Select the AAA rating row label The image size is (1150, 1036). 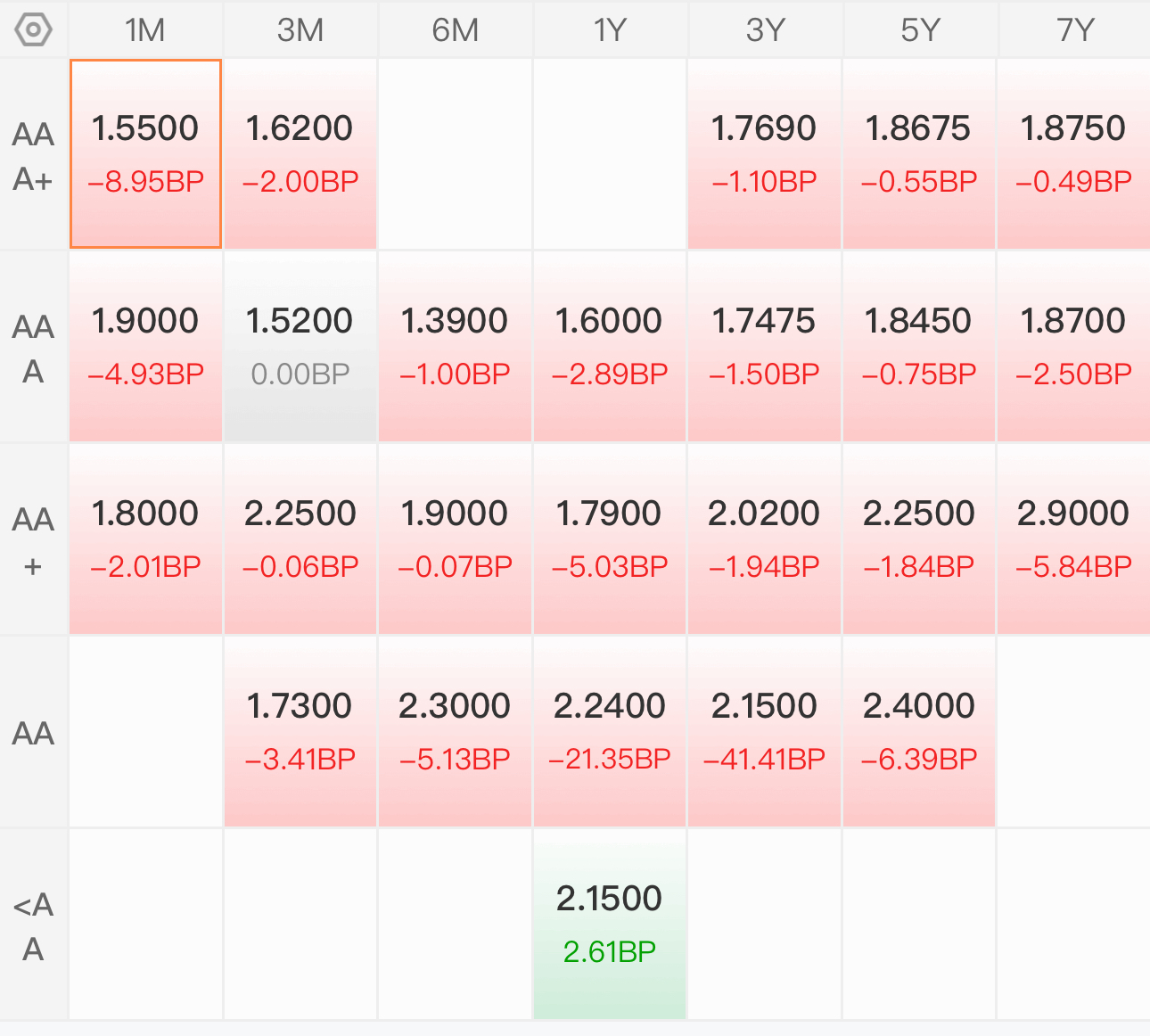pyautogui.click(x=34, y=348)
